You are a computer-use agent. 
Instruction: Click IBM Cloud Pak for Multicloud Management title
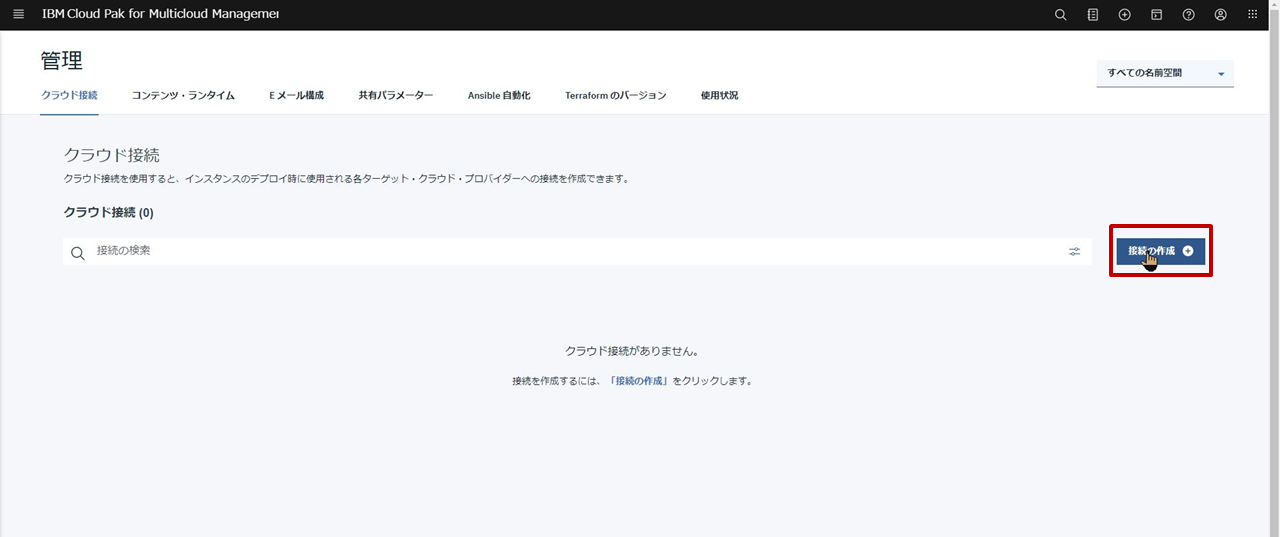point(161,15)
